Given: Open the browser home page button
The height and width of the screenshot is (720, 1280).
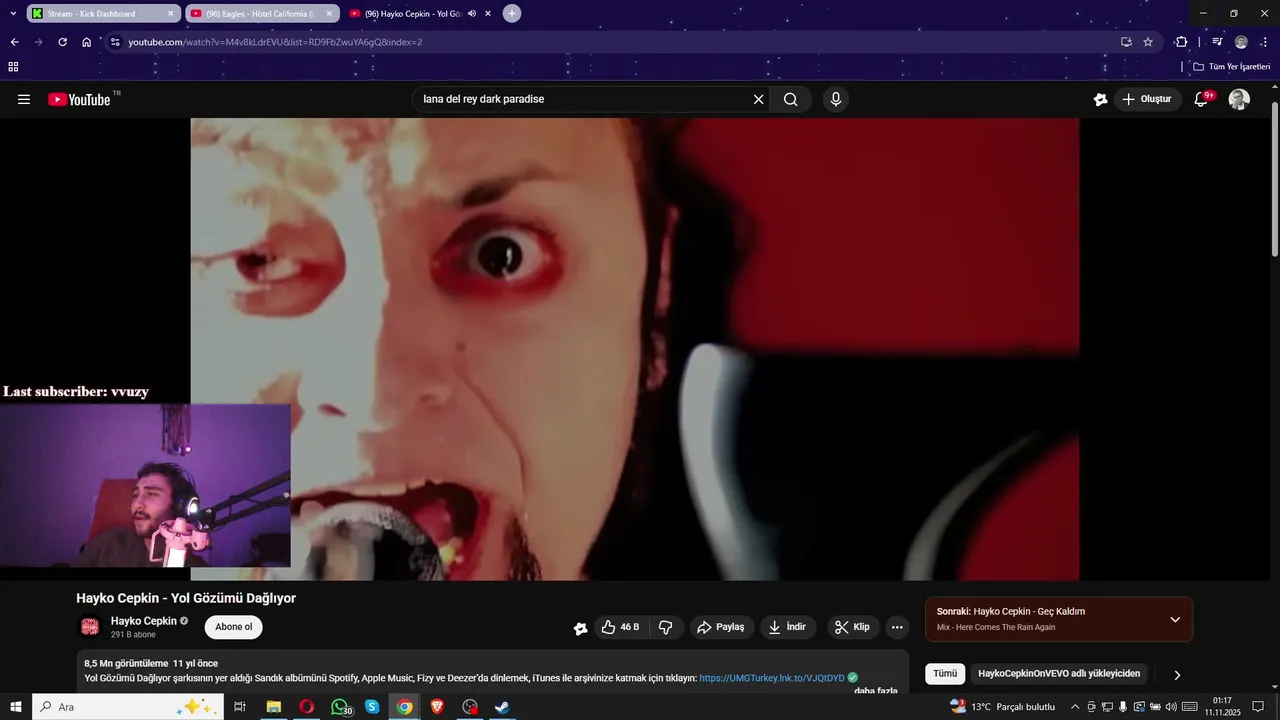Looking at the screenshot, I should [87, 42].
